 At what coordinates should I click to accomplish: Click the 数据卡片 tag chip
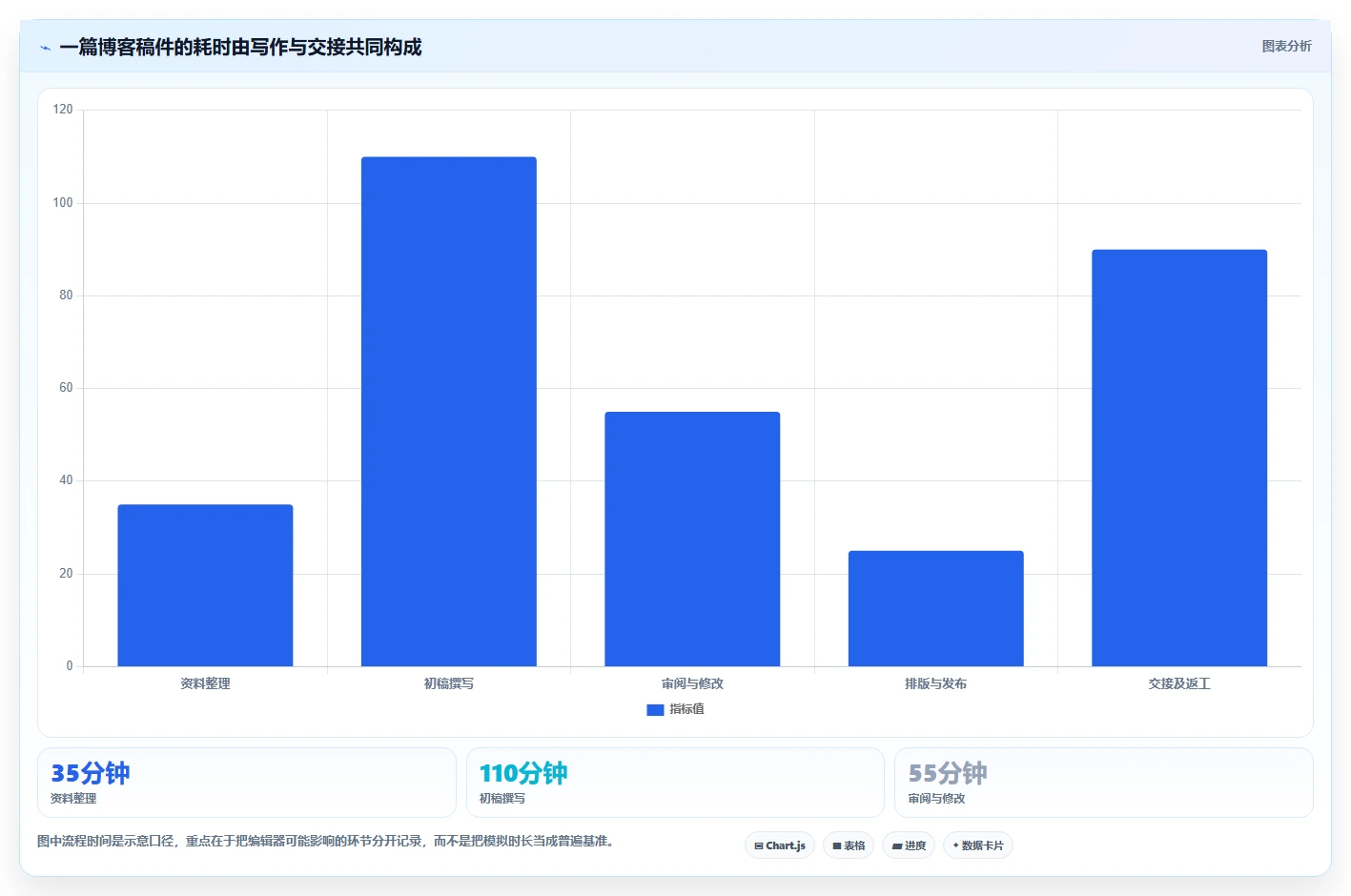click(x=978, y=845)
